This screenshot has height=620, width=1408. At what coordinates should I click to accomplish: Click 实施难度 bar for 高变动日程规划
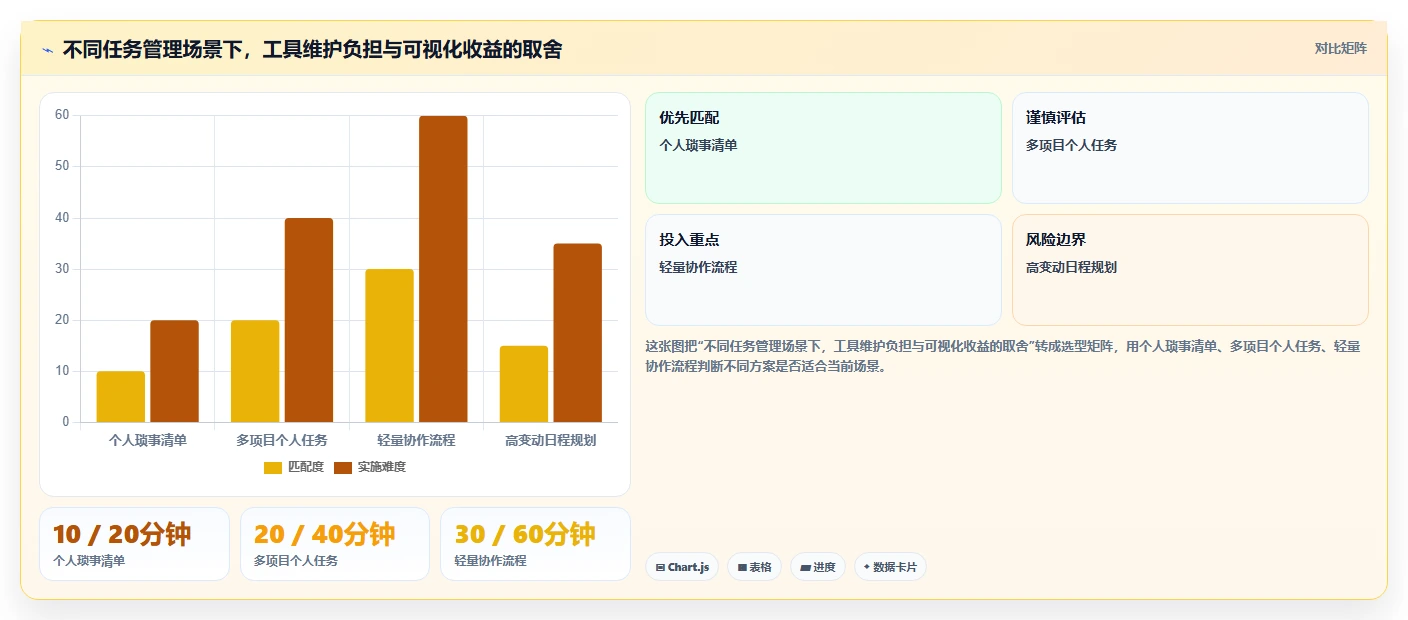(578, 333)
